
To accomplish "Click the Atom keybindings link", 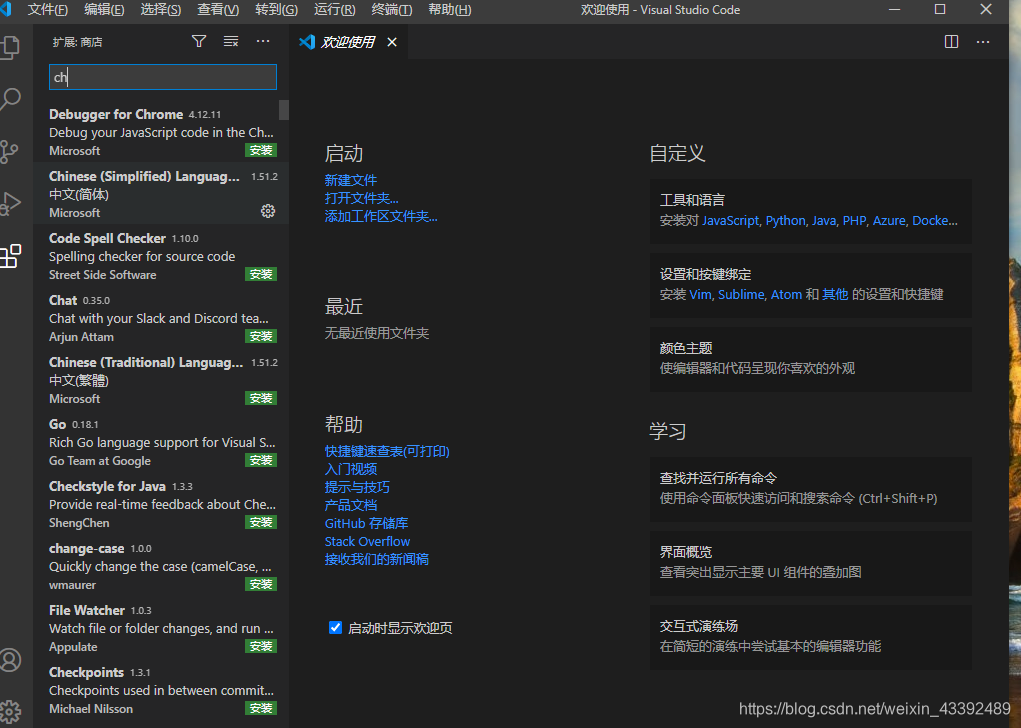I will tap(787, 294).
